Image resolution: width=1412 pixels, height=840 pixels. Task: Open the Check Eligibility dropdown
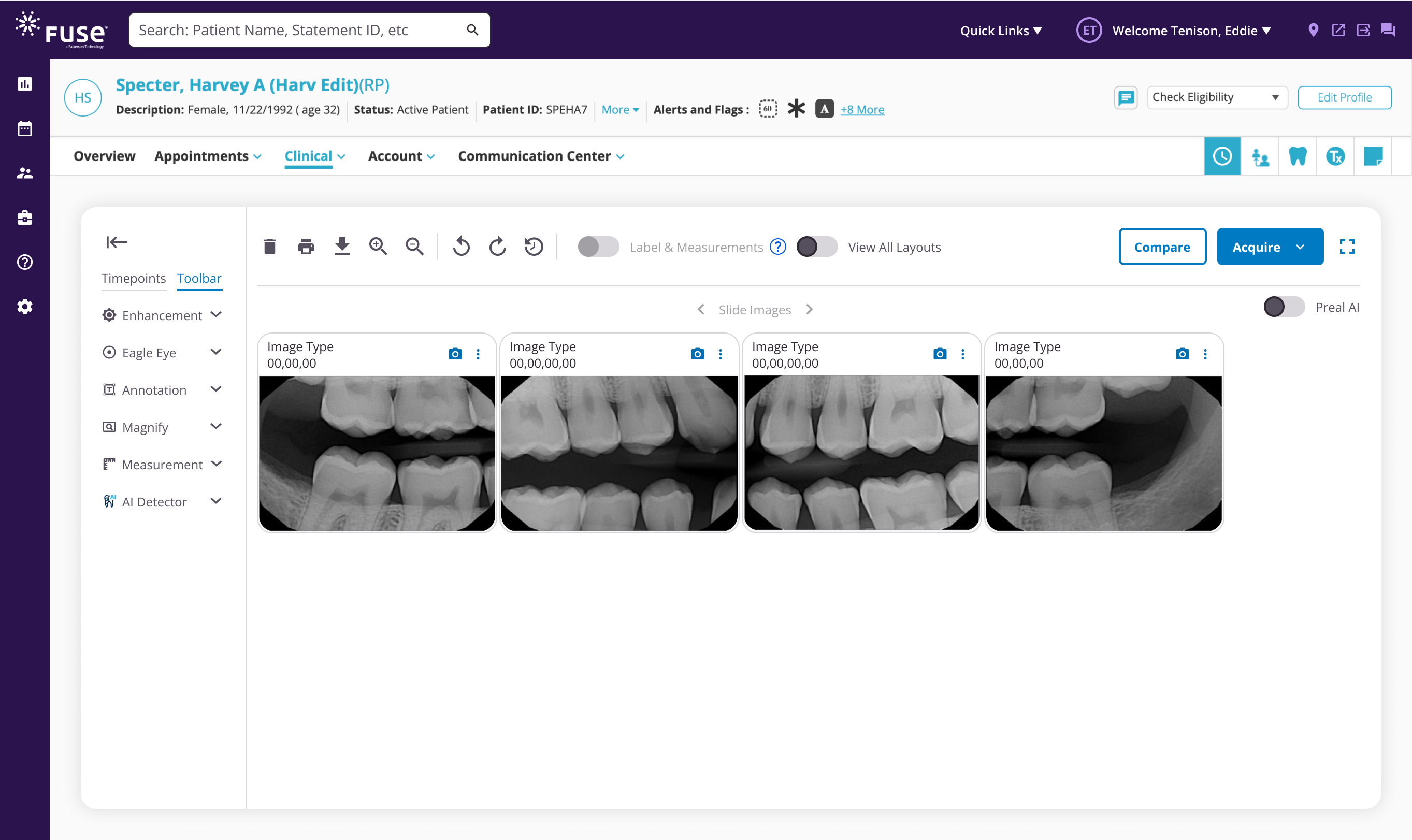[x=1217, y=97]
